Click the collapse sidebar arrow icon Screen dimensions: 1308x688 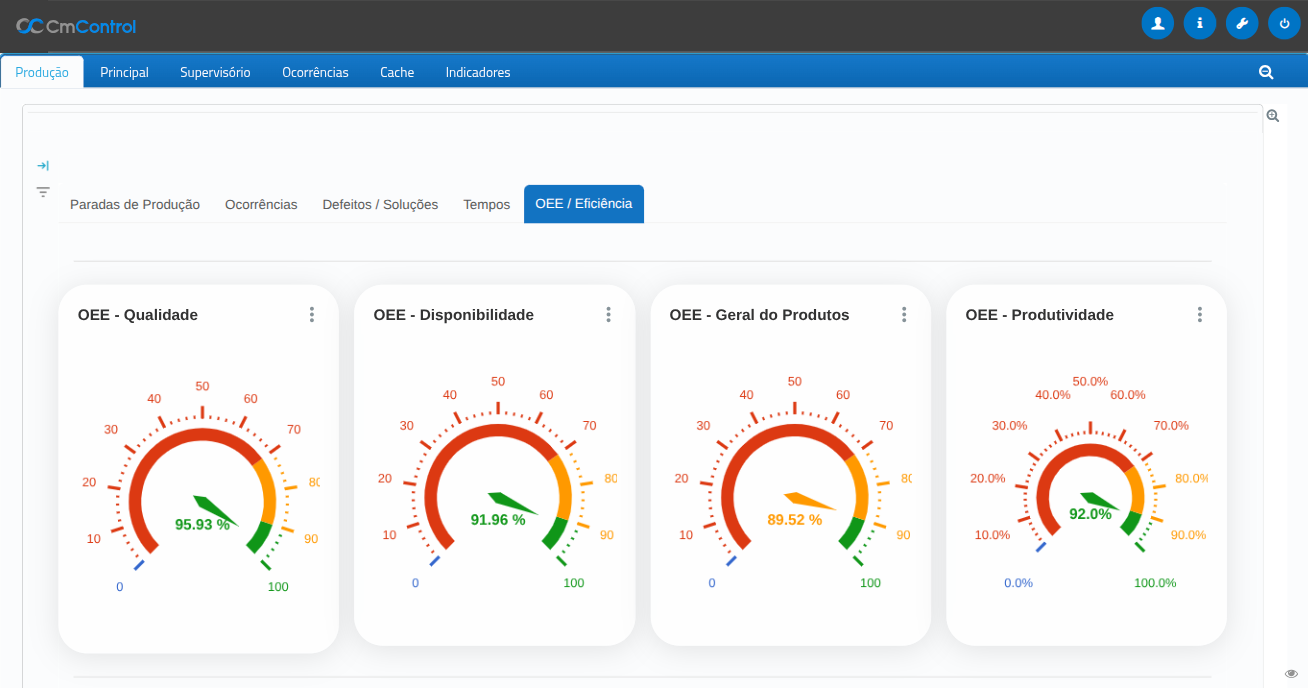point(43,166)
